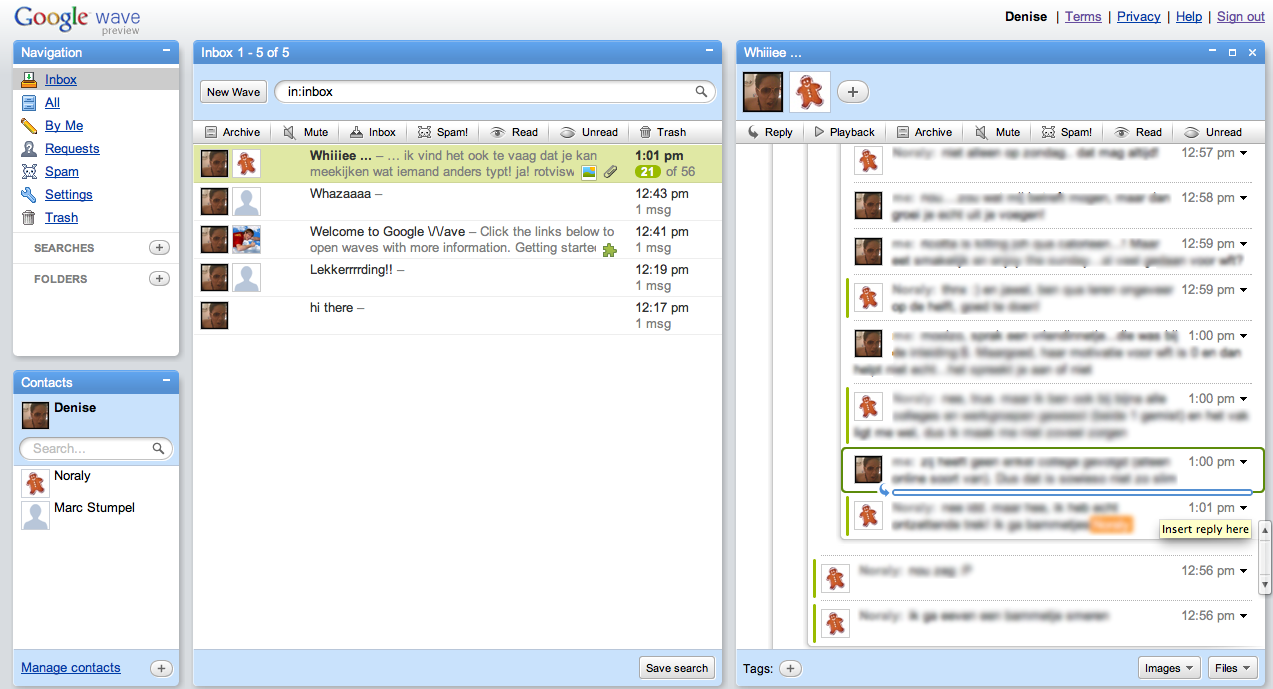Image resolution: width=1273 pixels, height=689 pixels.
Task: Add a tag with plus button
Action: (x=790, y=668)
